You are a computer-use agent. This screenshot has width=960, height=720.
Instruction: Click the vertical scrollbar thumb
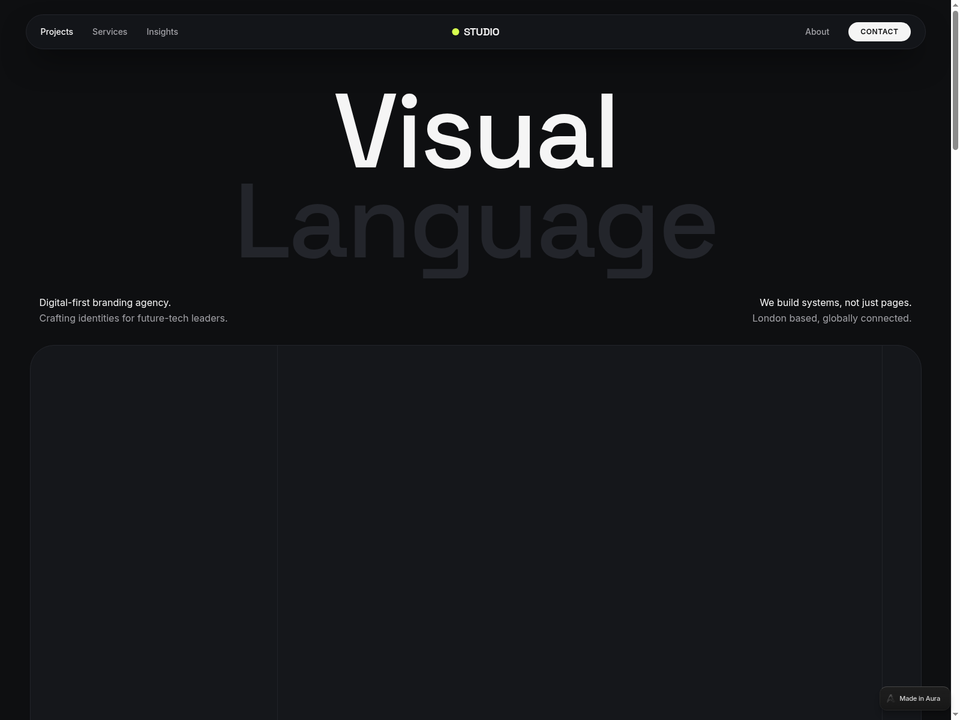(x=955, y=80)
